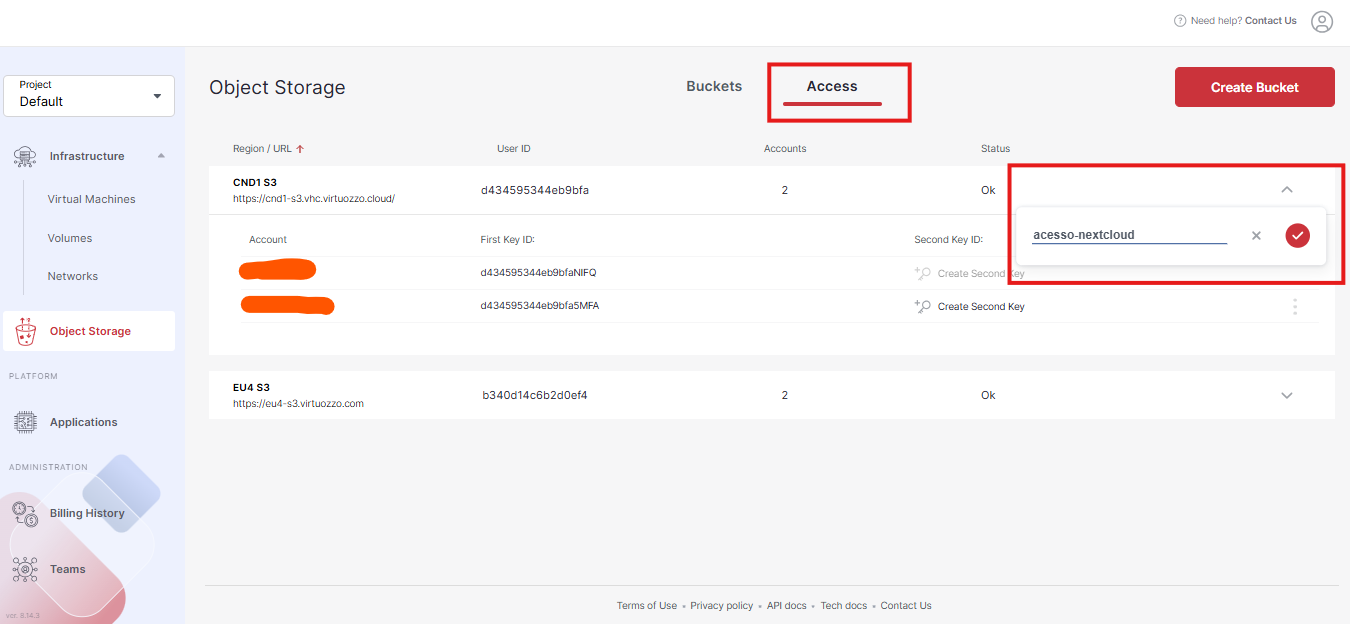
Task: Open Privacy policy footer link
Action: click(722, 605)
